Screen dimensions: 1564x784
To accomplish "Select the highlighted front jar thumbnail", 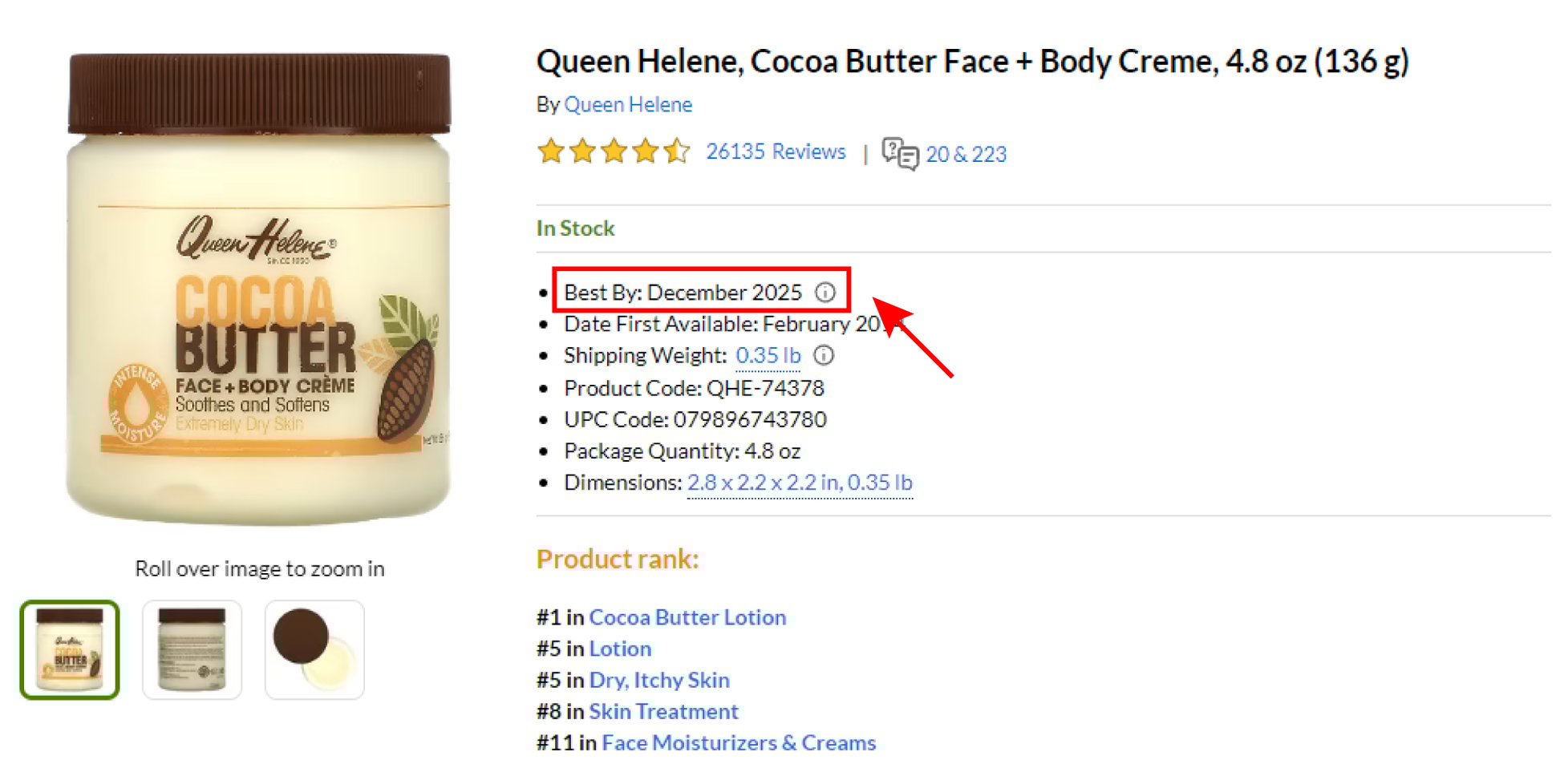I will point(71,649).
